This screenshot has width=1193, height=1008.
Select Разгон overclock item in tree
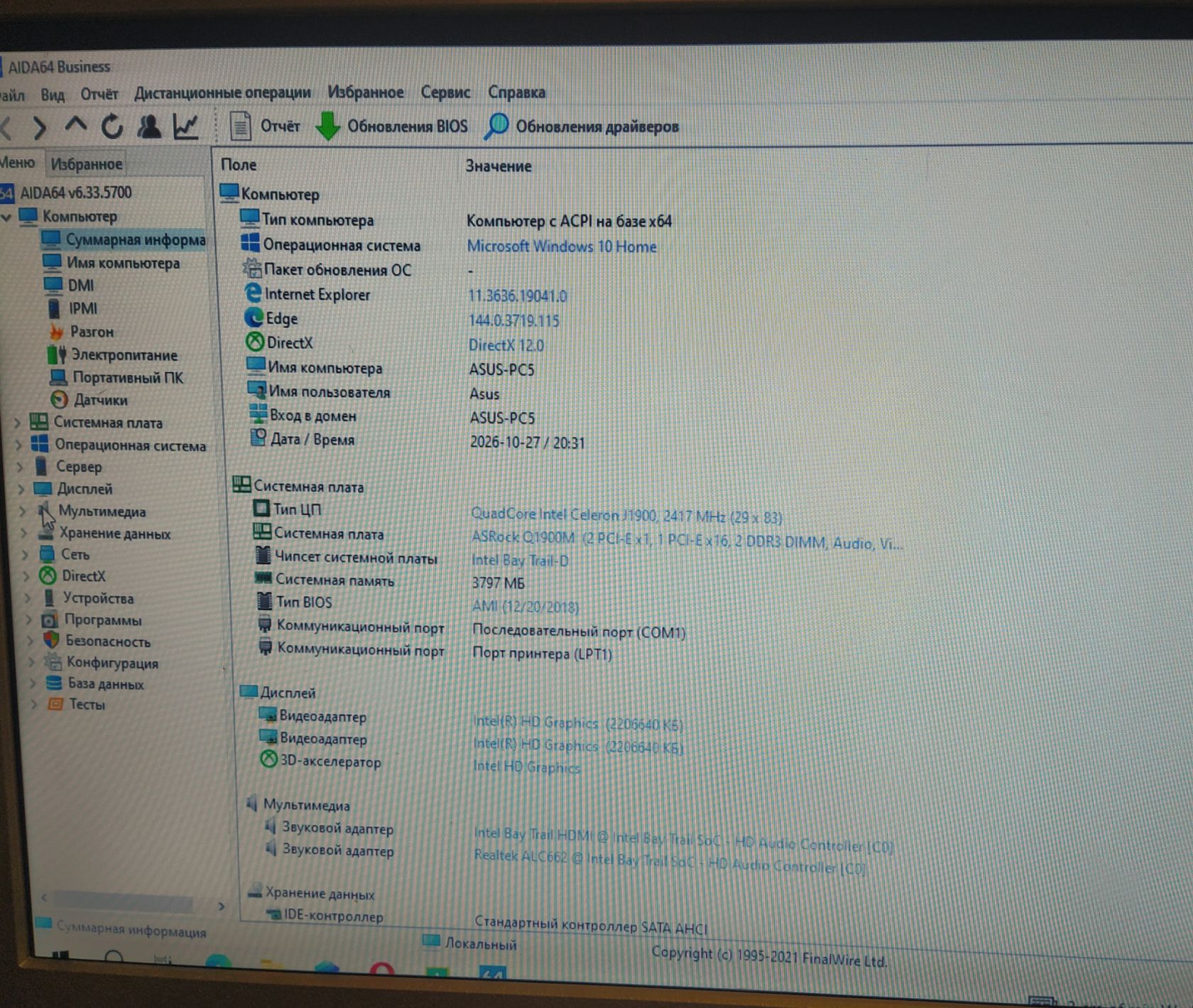pyautogui.click(x=82, y=332)
